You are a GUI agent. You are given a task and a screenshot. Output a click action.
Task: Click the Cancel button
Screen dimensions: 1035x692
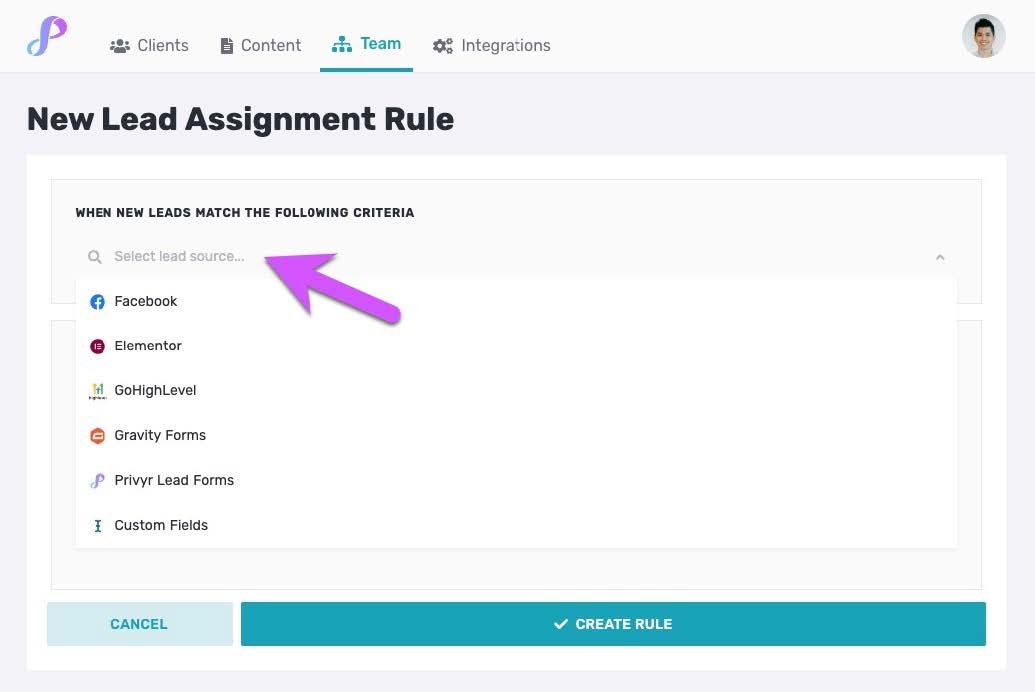pyautogui.click(x=139, y=623)
